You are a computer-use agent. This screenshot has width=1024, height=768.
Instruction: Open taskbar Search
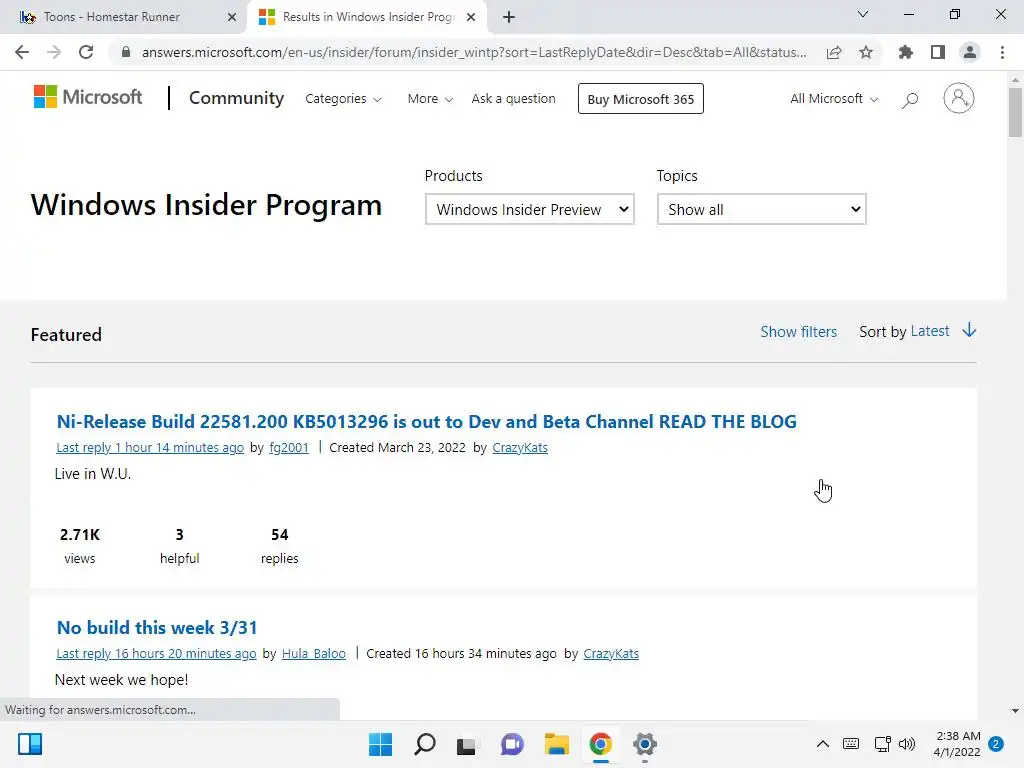(424, 744)
